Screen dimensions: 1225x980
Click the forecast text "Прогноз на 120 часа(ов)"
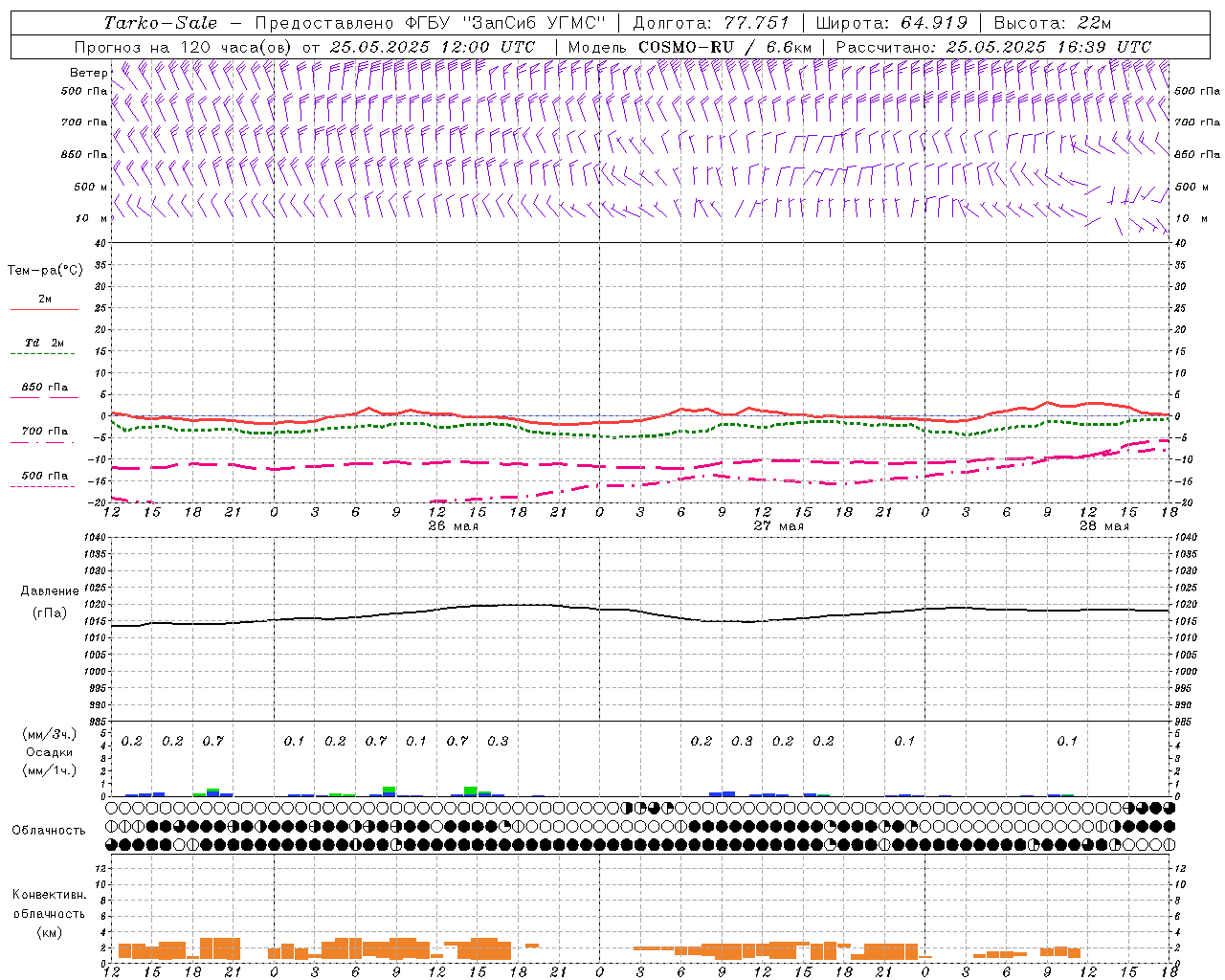[184, 47]
